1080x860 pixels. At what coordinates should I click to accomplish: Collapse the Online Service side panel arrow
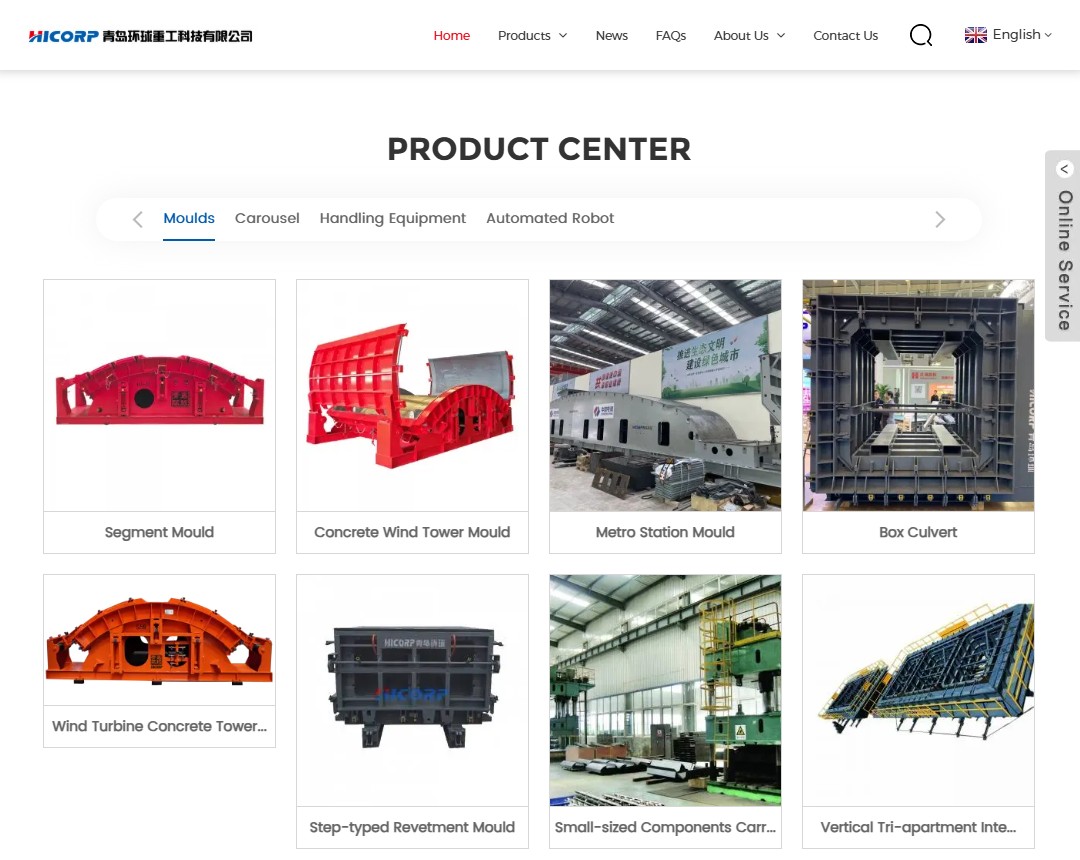pyautogui.click(x=1064, y=169)
